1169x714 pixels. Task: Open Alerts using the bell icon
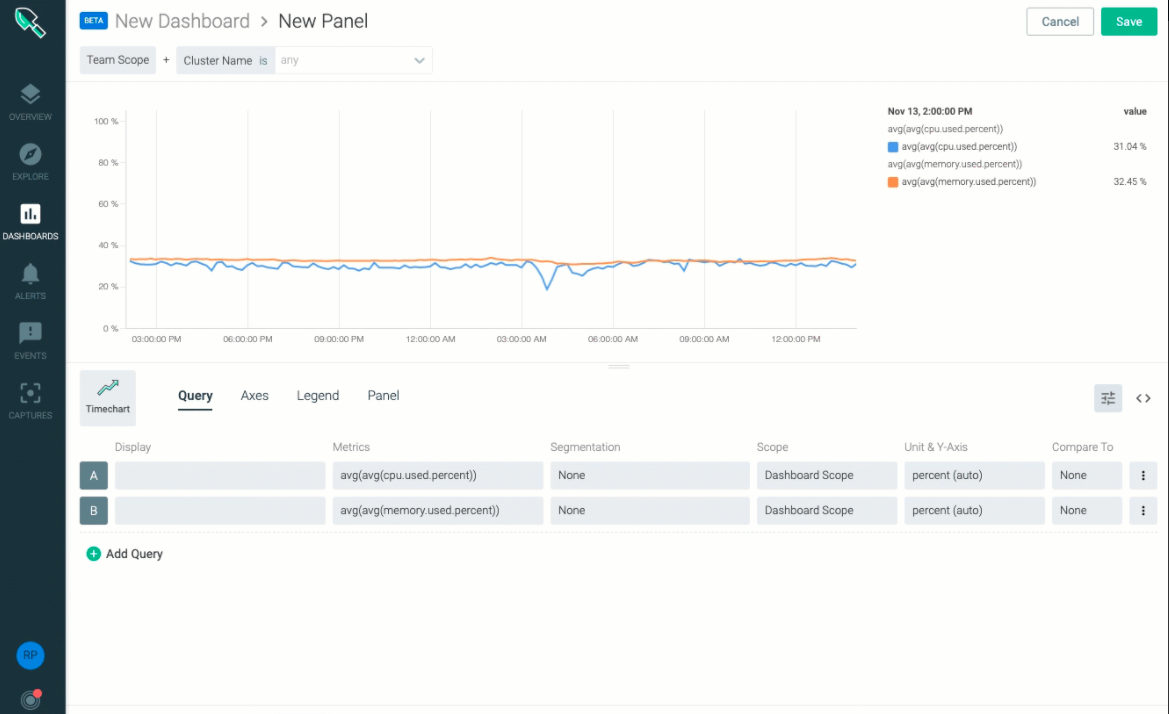click(x=30, y=281)
